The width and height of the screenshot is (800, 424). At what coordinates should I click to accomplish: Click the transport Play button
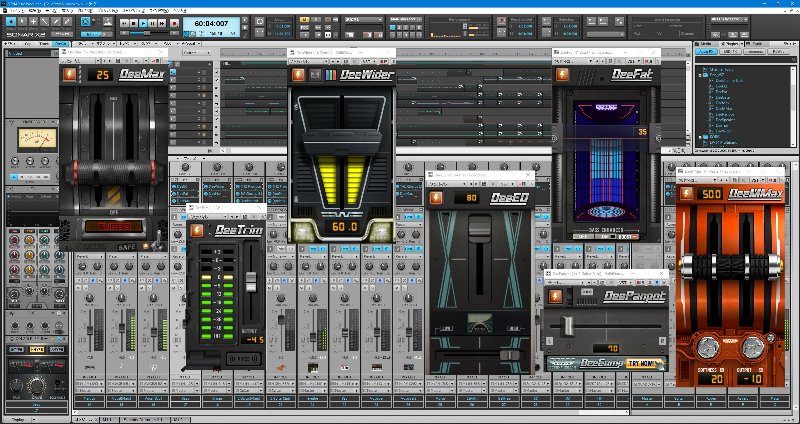point(143,23)
